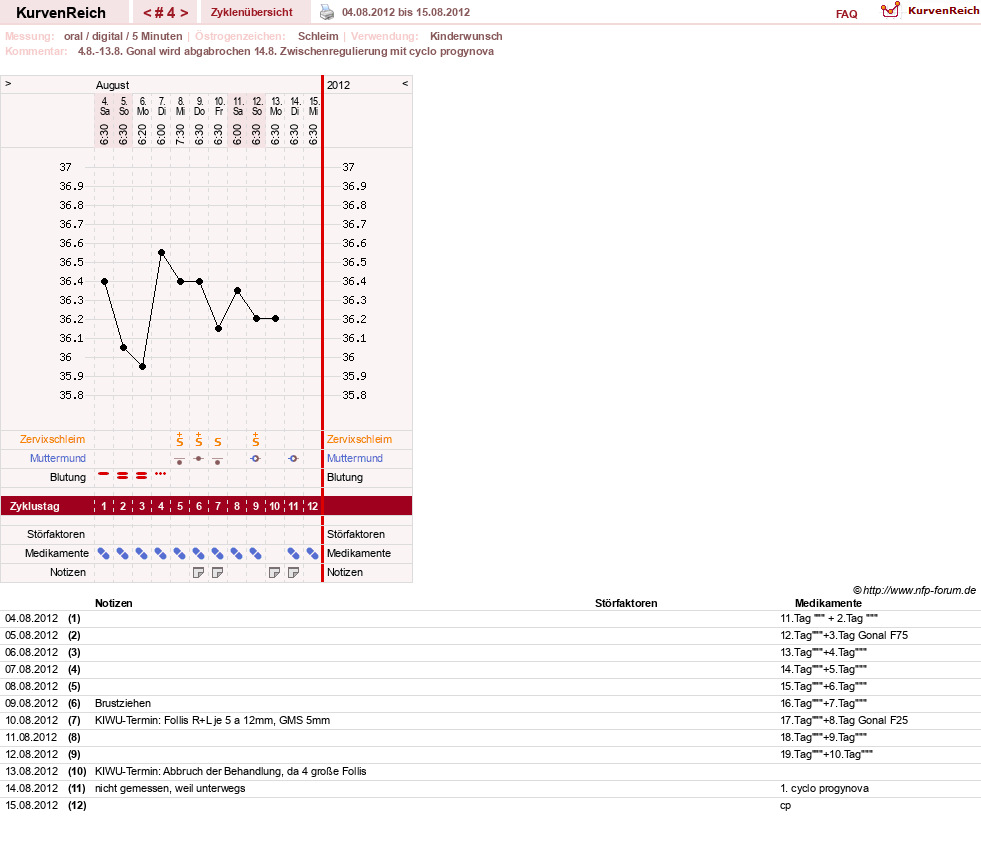The height and width of the screenshot is (862, 981).
Task: Click the temperature point on August 4
Action: (104, 281)
